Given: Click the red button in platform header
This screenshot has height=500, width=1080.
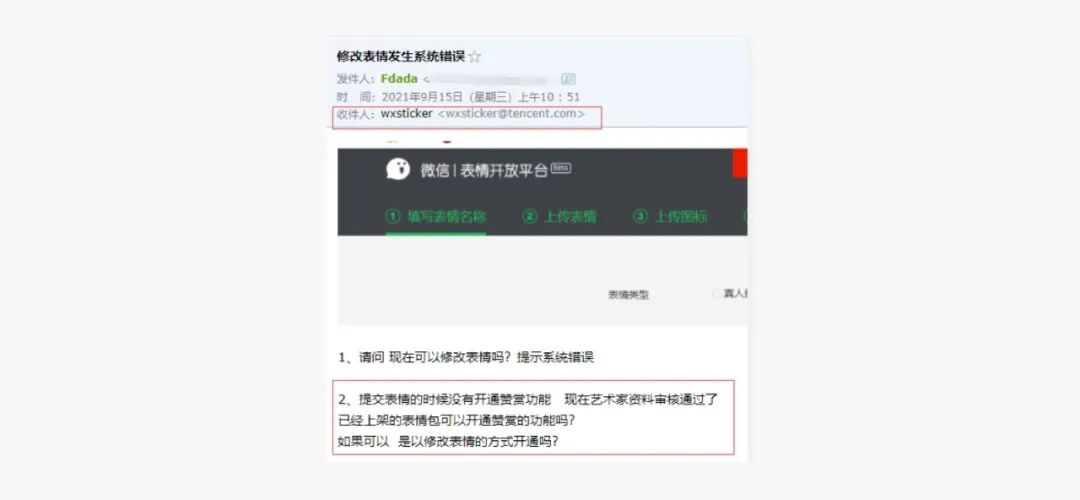Looking at the screenshot, I should [740, 163].
